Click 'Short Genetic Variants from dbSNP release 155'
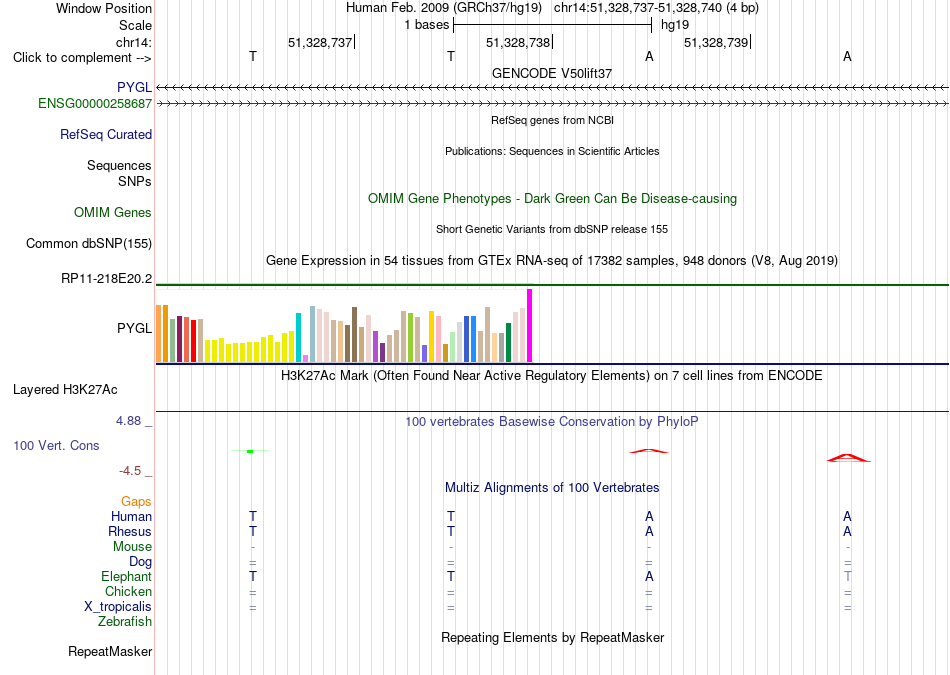 click(x=552, y=229)
